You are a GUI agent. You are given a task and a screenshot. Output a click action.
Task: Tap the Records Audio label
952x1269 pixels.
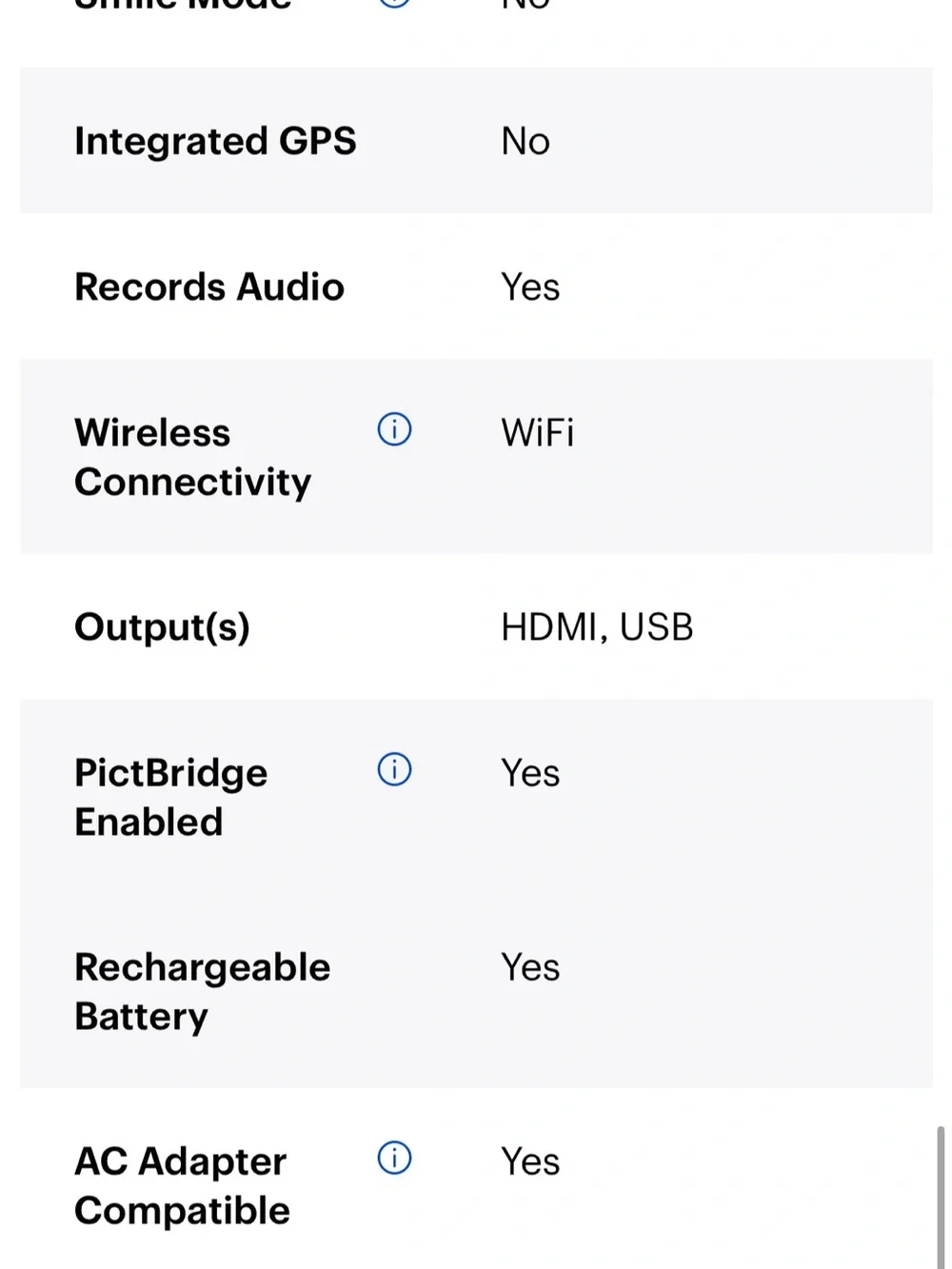pyautogui.click(x=209, y=287)
